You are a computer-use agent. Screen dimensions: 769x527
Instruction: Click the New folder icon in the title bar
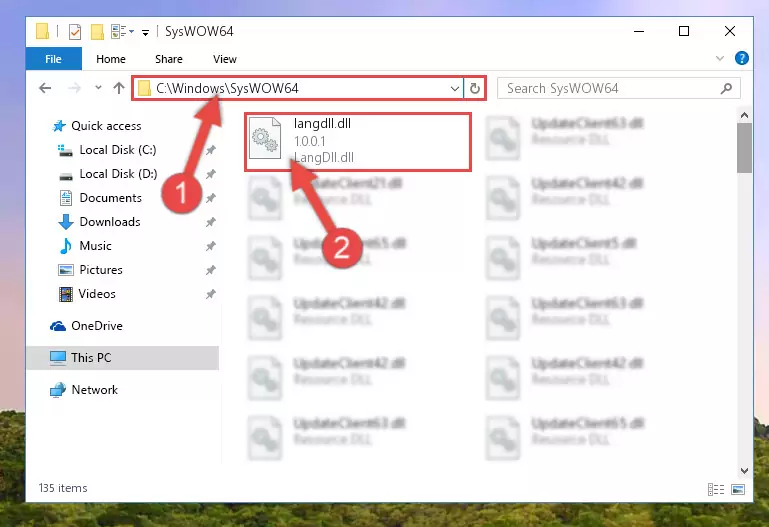(x=97, y=32)
